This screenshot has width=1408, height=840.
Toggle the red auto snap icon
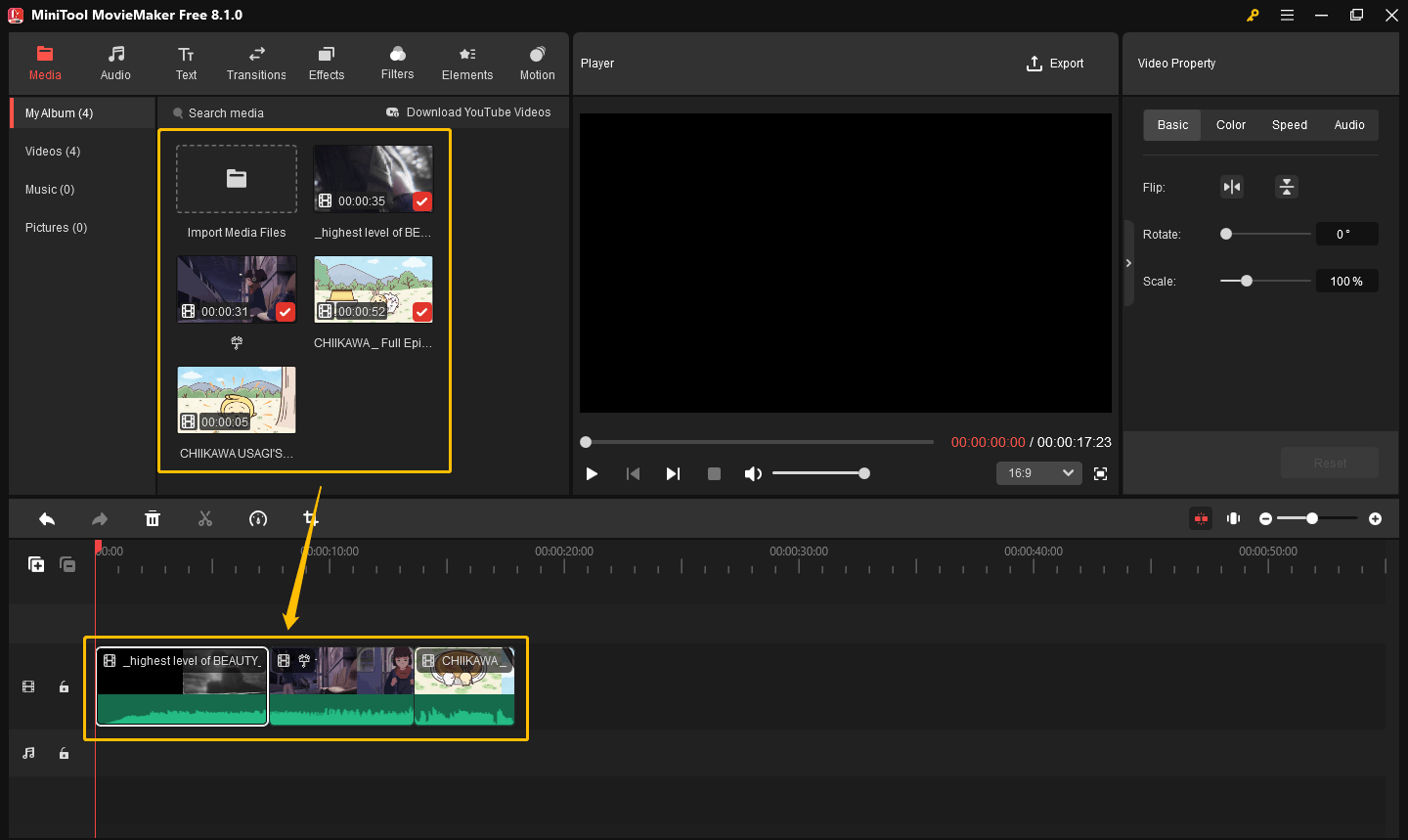point(1201,518)
